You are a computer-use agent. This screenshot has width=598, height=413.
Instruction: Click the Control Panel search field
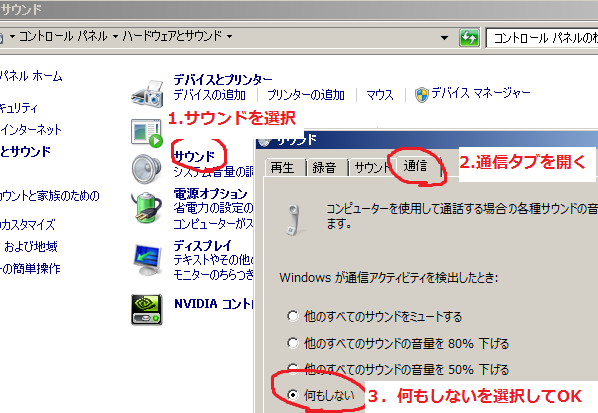click(542, 38)
